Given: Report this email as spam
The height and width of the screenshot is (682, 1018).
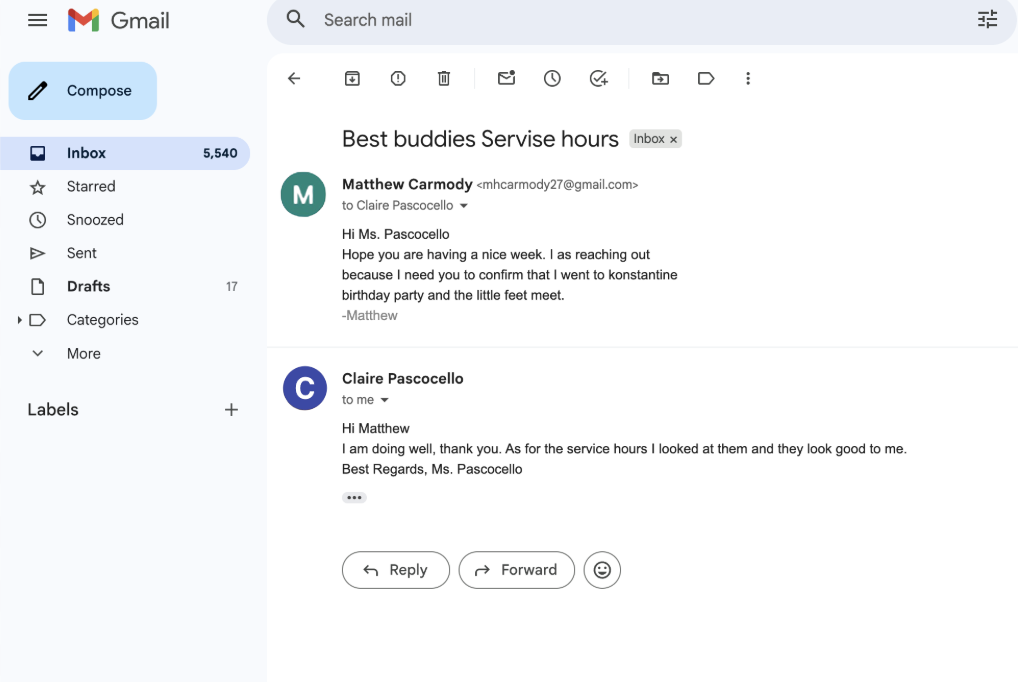Looking at the screenshot, I should 398,78.
